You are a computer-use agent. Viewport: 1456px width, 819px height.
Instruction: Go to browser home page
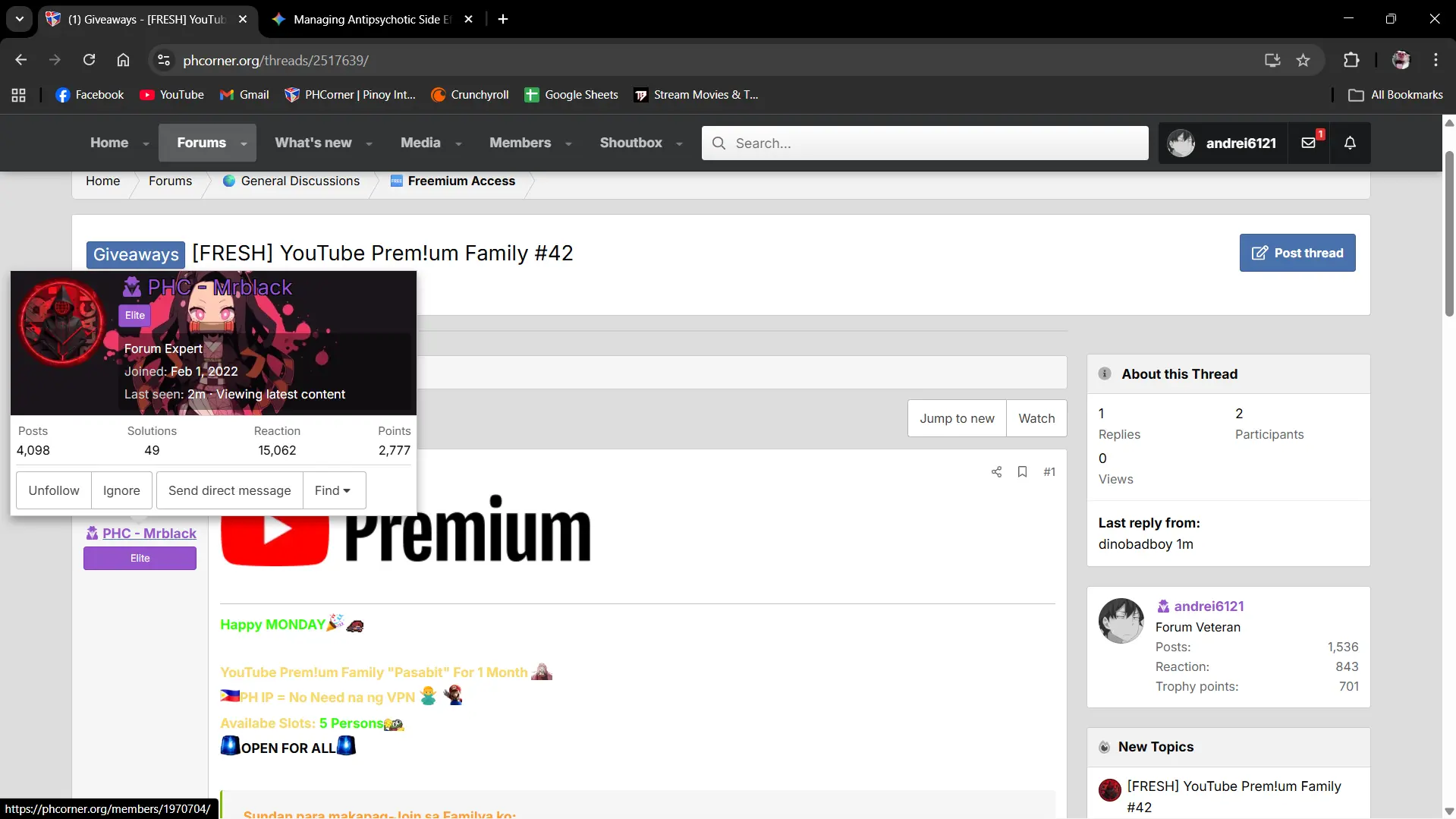tap(123, 60)
